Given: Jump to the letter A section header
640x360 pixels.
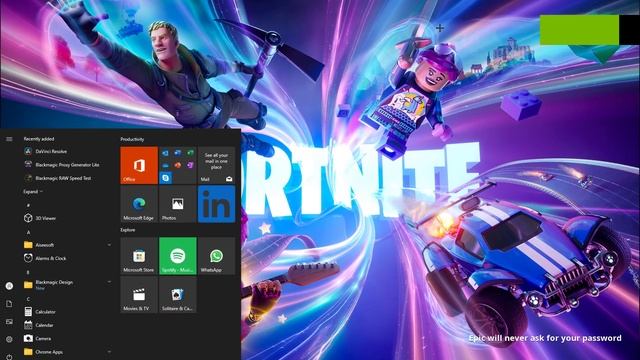Looking at the screenshot, I should coord(28,232).
